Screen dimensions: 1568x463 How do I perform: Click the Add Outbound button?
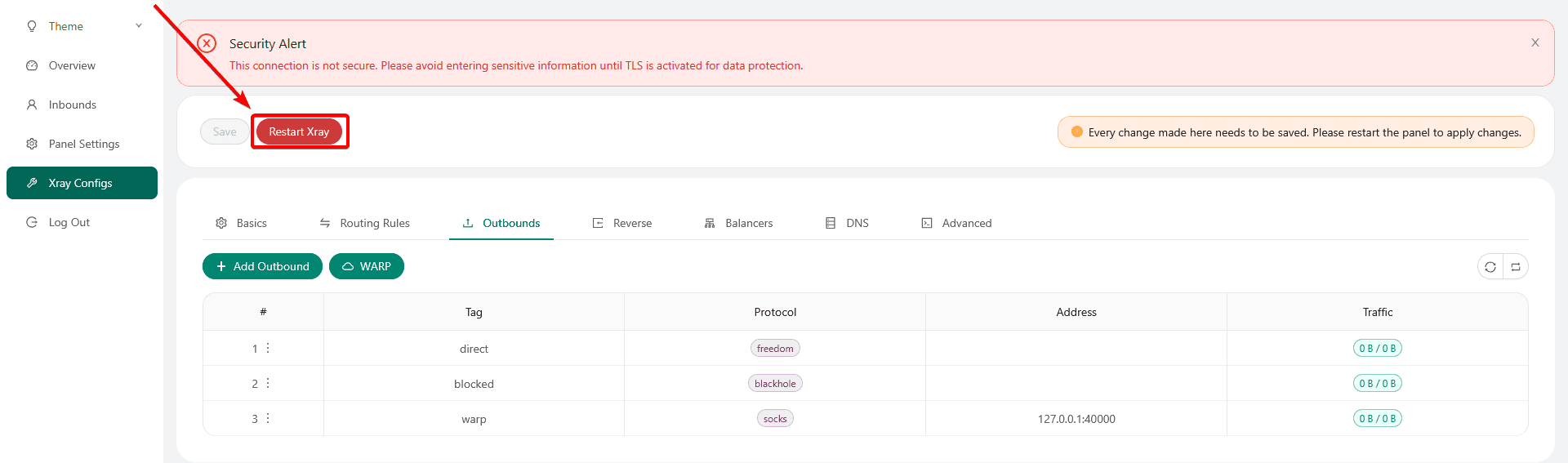click(262, 266)
